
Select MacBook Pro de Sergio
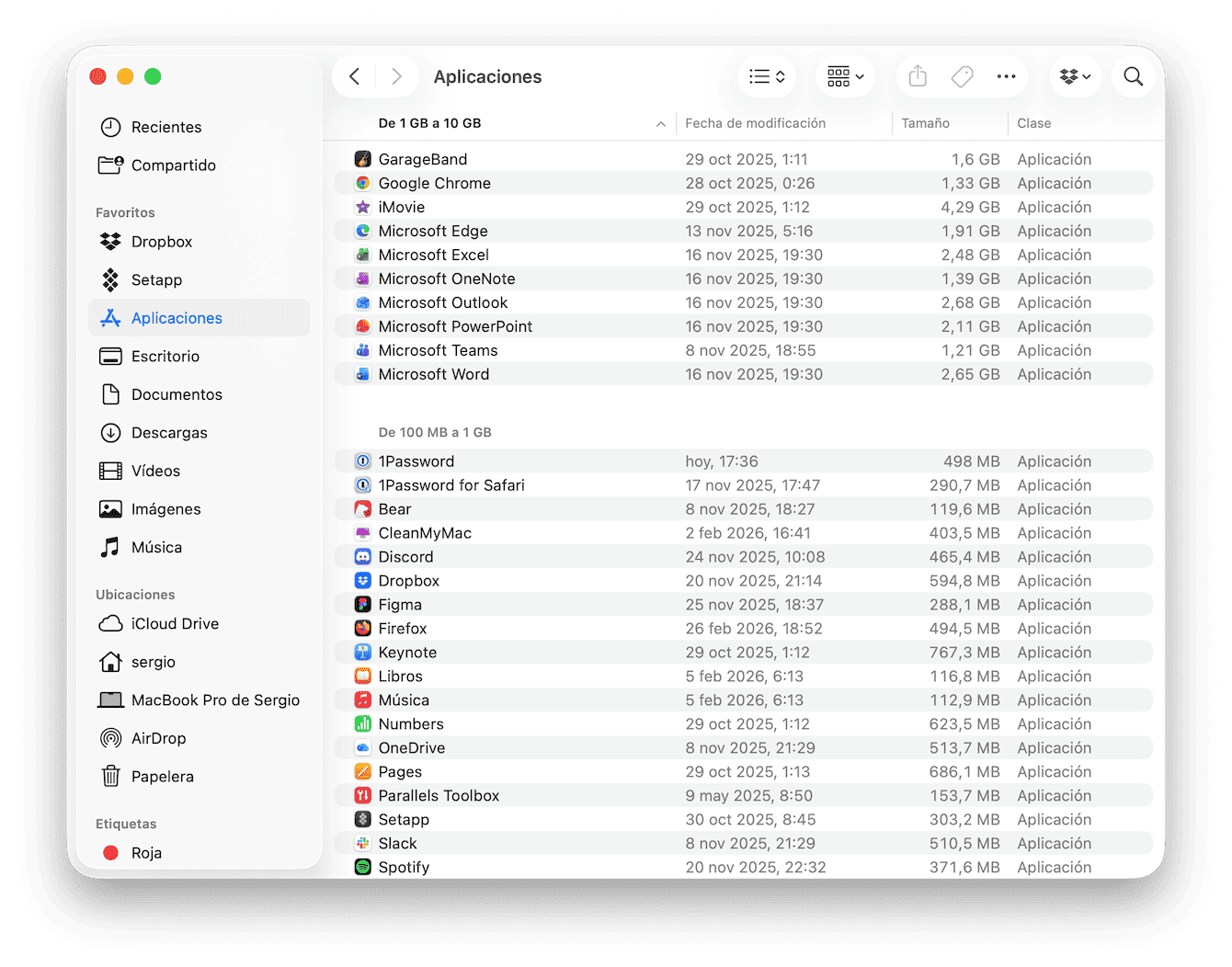(199, 700)
